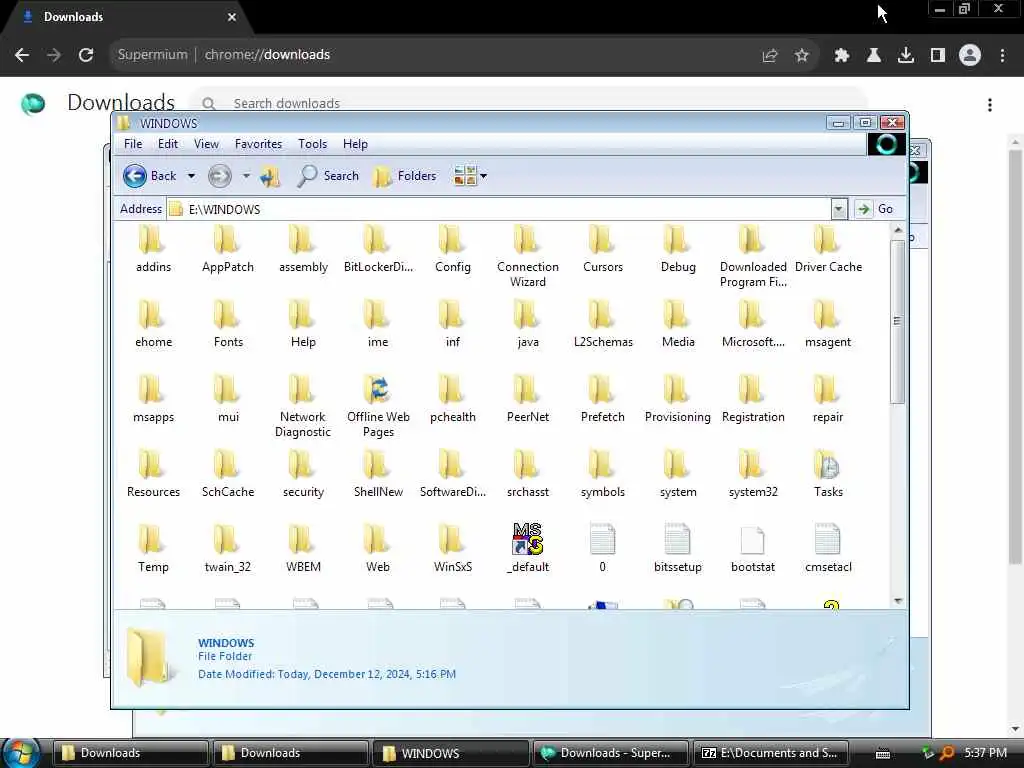Open the Back history dropdown arrow
The image size is (1024, 768).
[x=191, y=176]
